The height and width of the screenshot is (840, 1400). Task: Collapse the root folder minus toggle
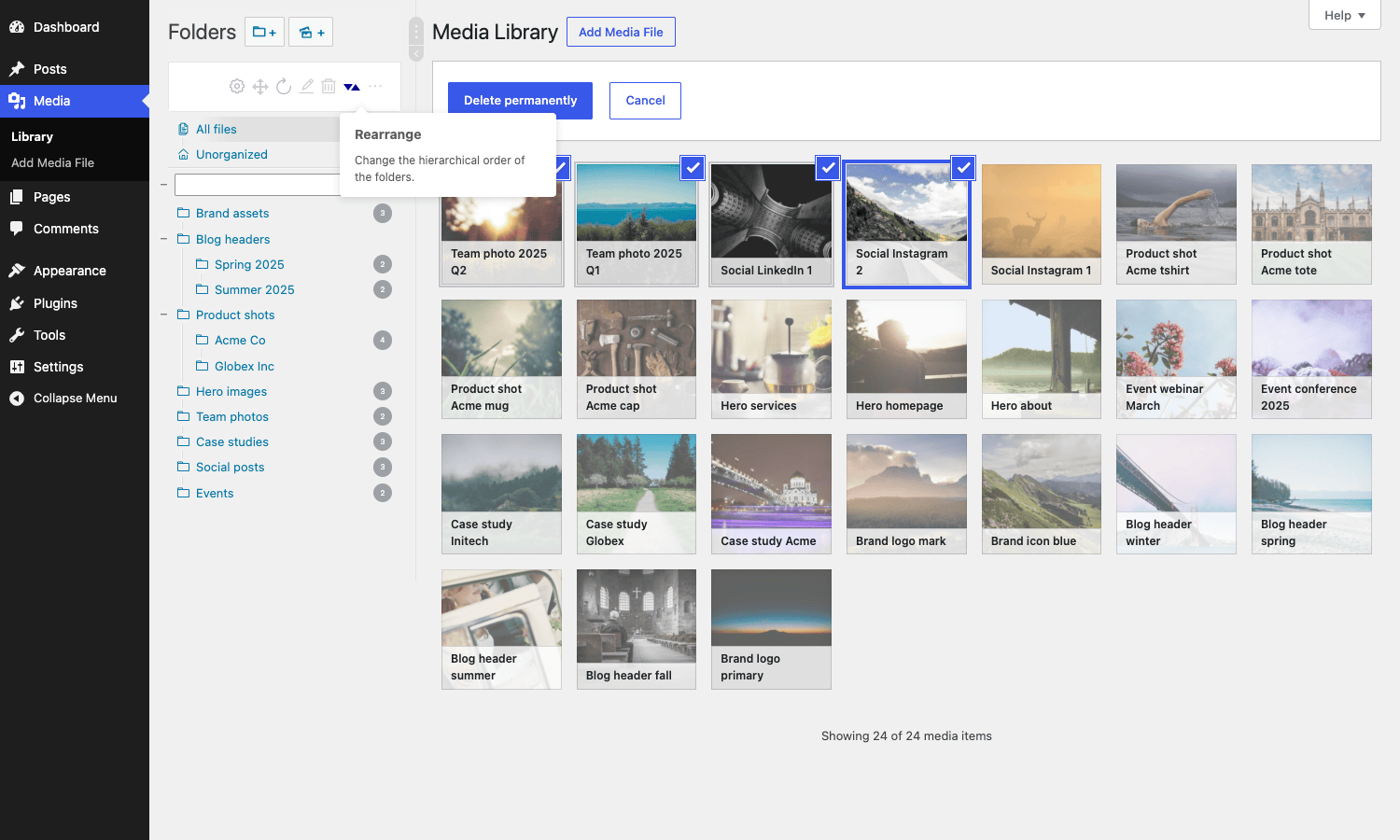pyautogui.click(x=164, y=185)
